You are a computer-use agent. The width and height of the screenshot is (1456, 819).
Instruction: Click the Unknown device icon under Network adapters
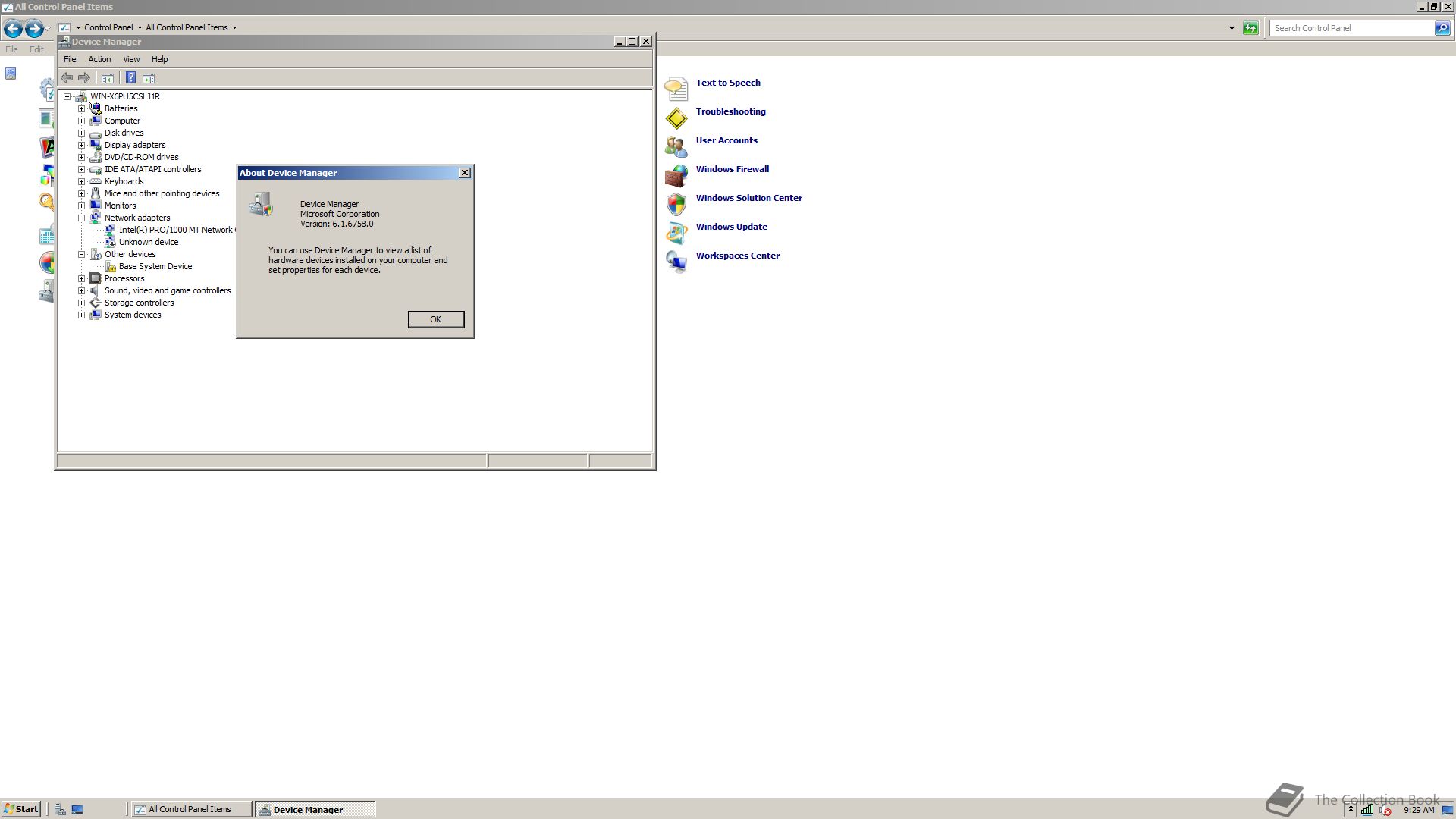(110, 242)
